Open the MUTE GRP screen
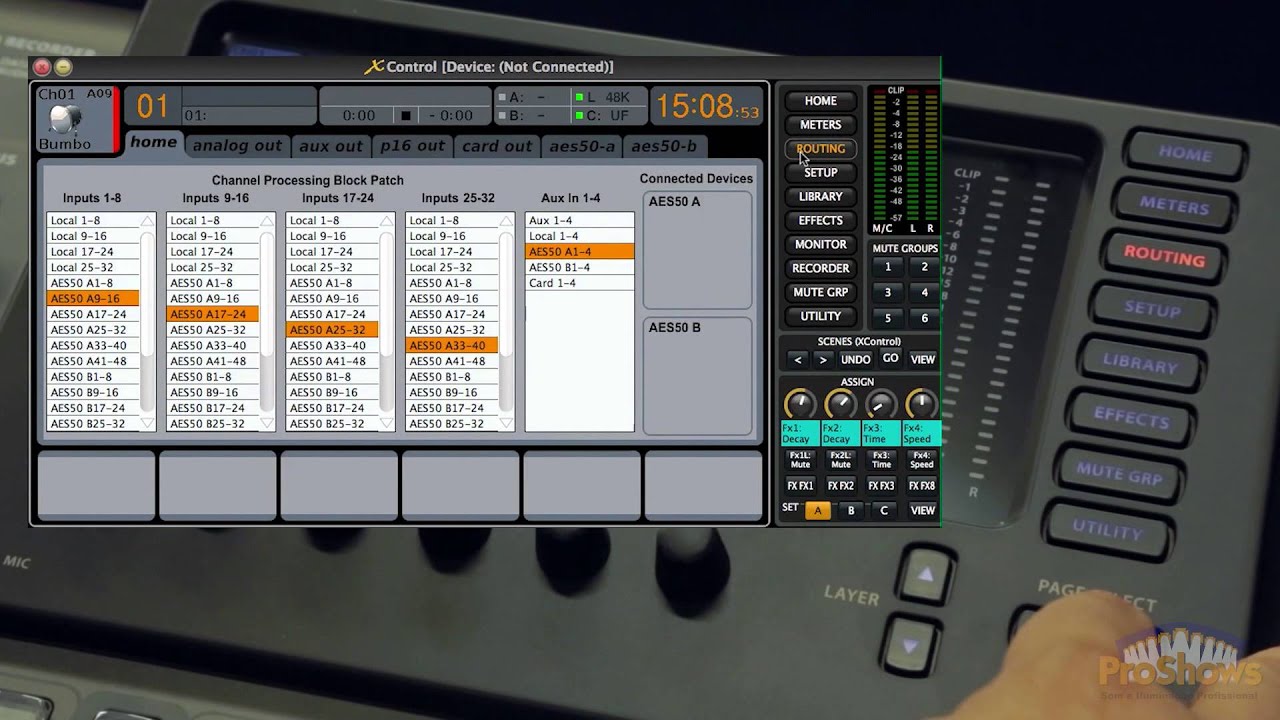The image size is (1280, 720). coord(821,293)
